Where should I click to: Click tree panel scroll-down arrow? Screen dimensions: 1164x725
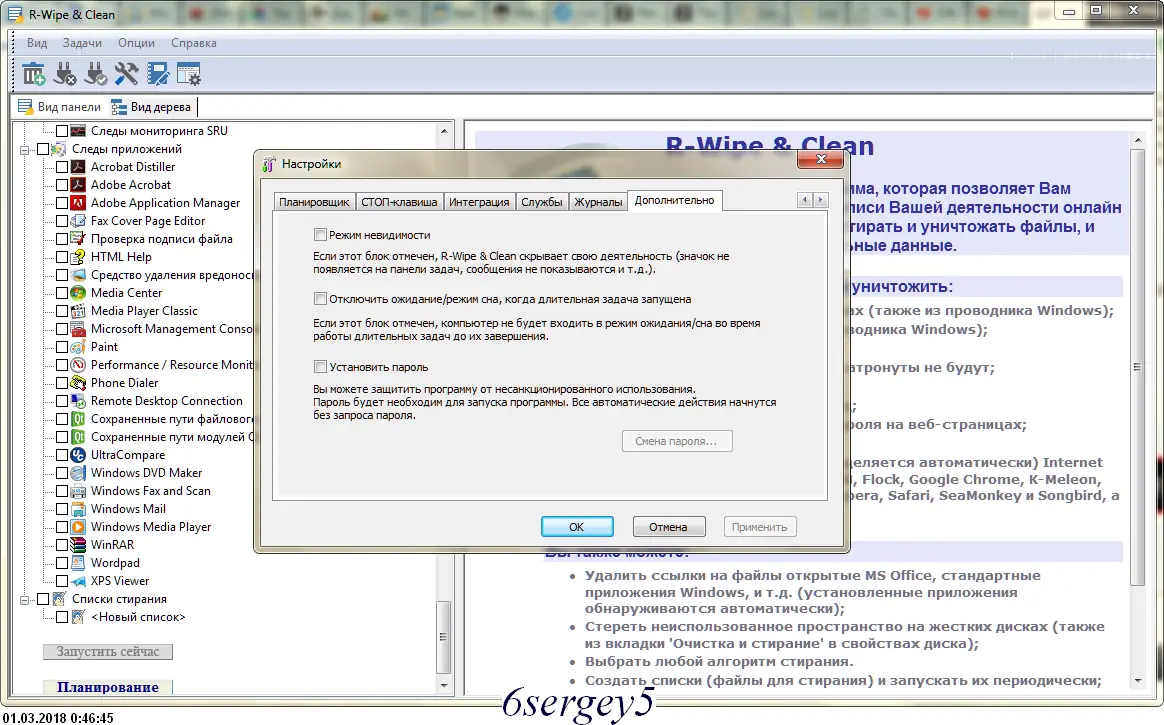click(x=444, y=686)
